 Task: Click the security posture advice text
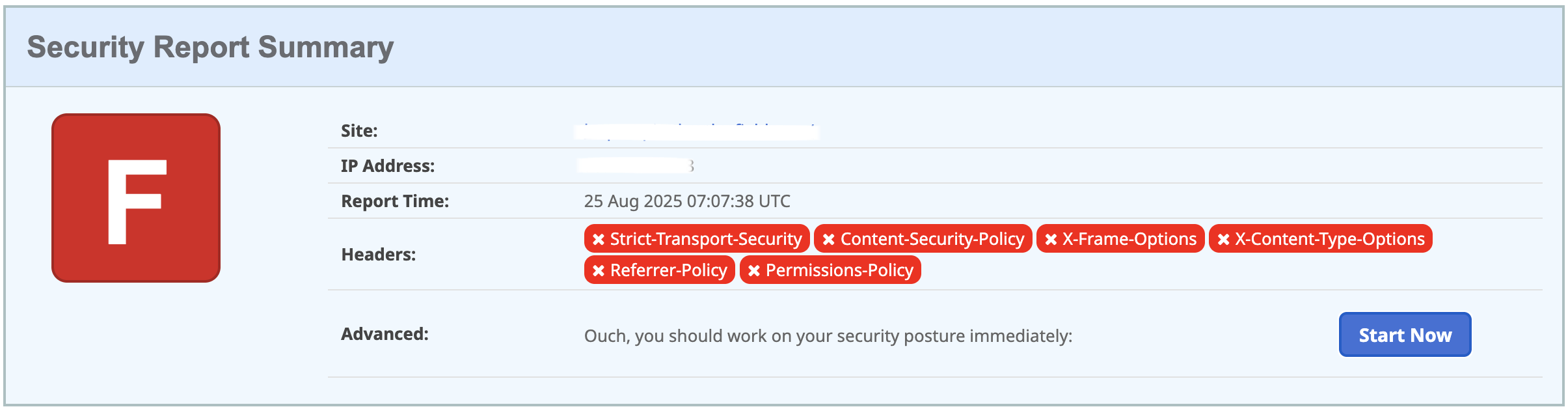(x=828, y=336)
